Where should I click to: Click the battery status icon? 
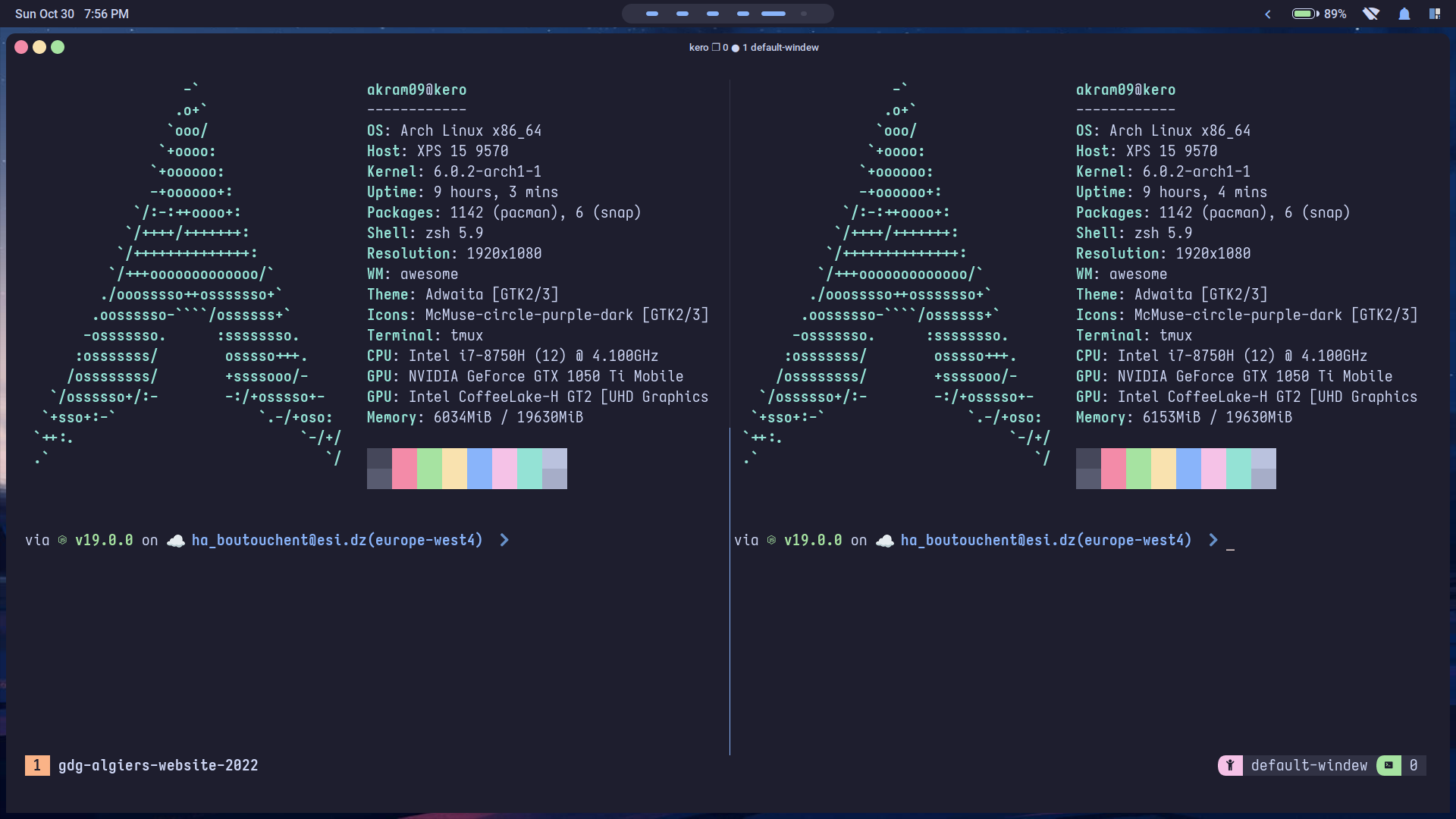coord(1305,14)
